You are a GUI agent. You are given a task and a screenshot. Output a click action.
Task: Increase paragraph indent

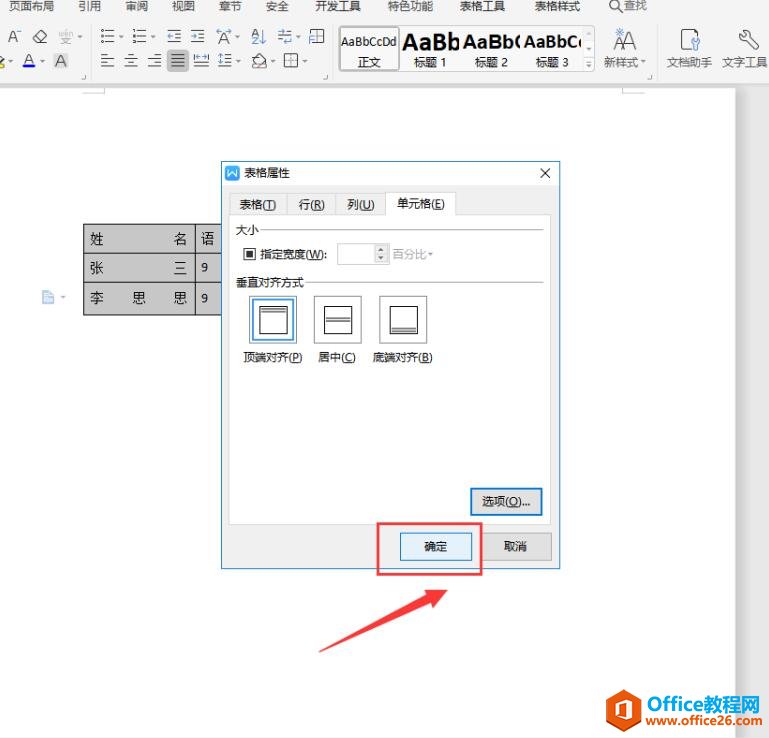pyautogui.click(x=198, y=36)
